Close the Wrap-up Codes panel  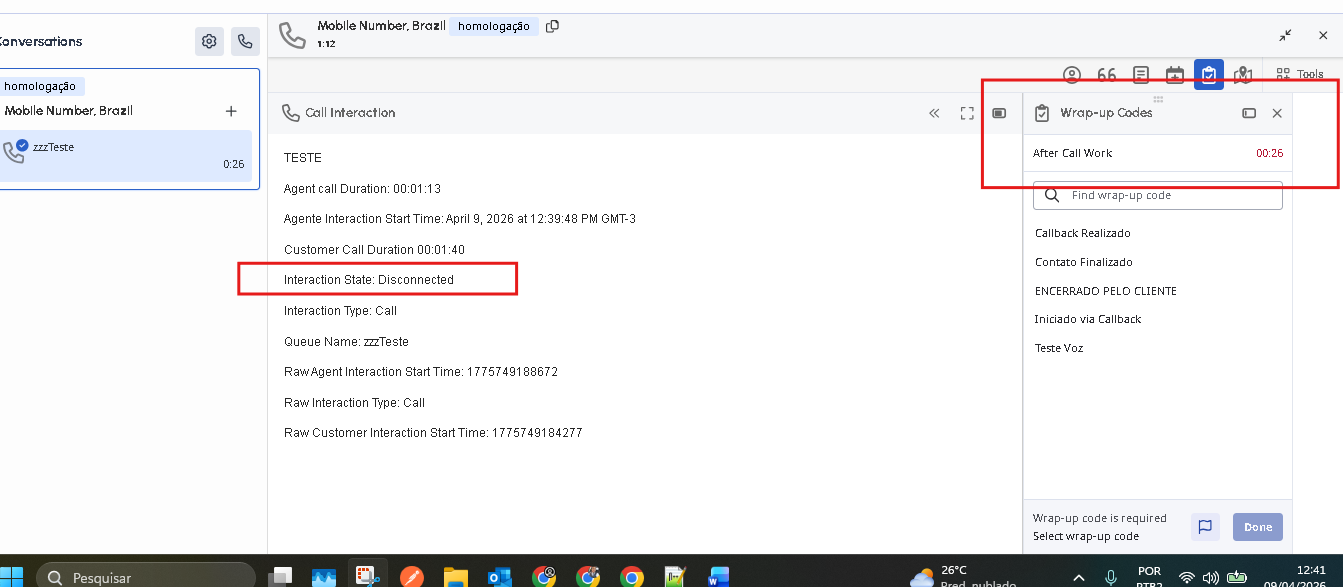tap(1277, 113)
